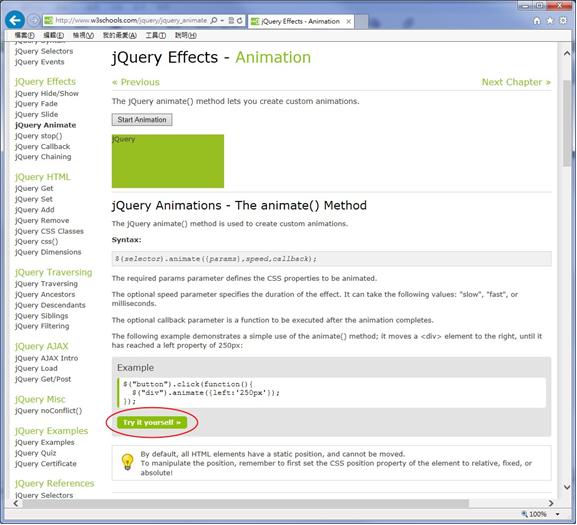Expand the address bar dropdown arrow
Image resolution: width=577 pixels, height=525 pixels.
tap(222, 21)
